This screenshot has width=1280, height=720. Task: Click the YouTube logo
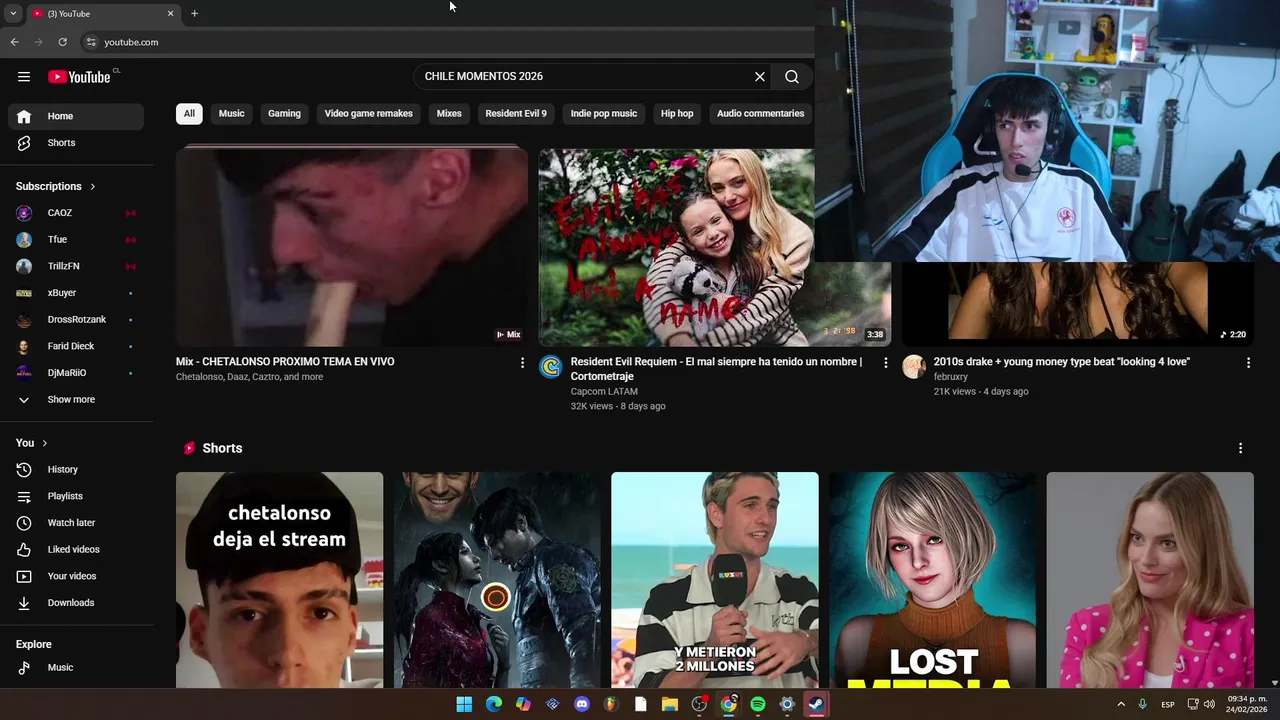(79, 77)
